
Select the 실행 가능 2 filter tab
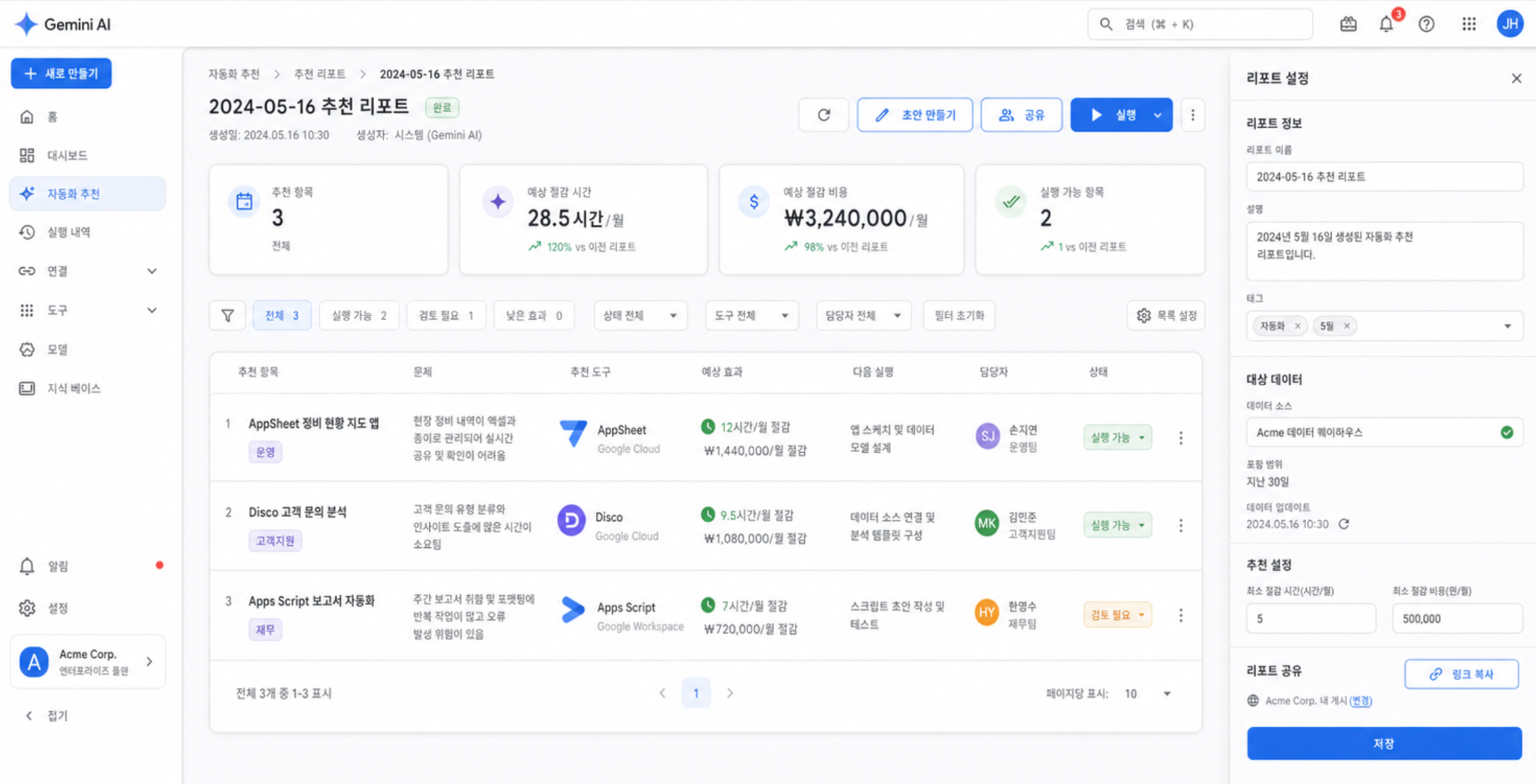pos(359,315)
